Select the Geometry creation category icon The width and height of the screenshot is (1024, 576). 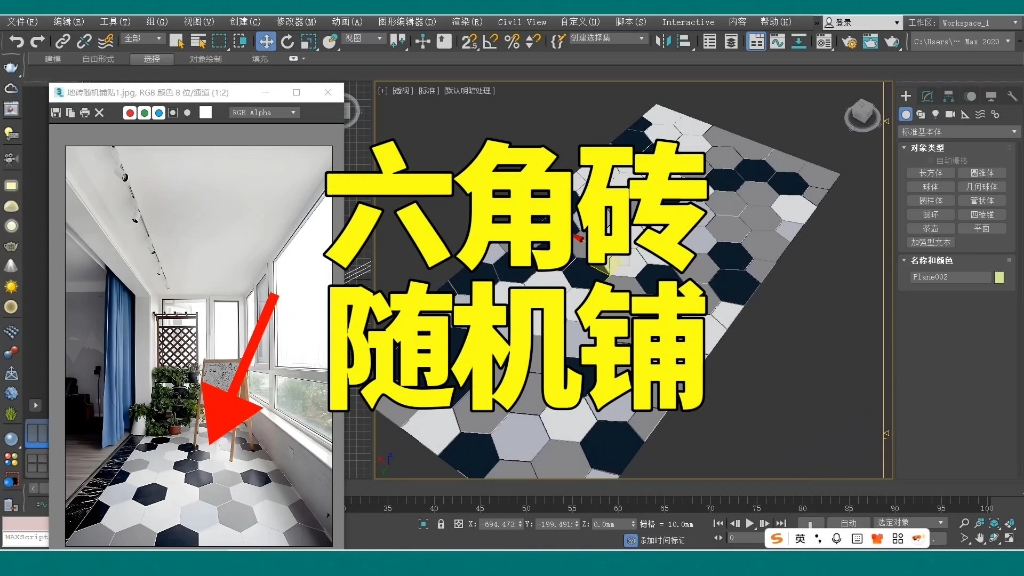tap(906, 115)
